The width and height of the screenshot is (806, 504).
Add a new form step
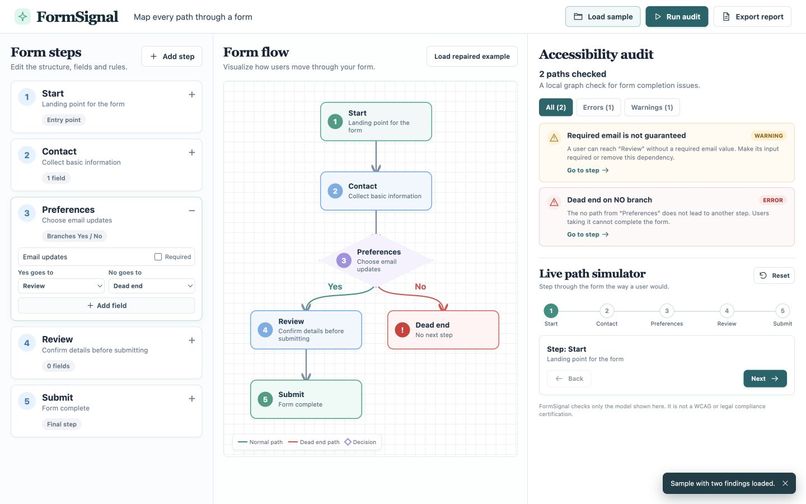click(x=172, y=57)
